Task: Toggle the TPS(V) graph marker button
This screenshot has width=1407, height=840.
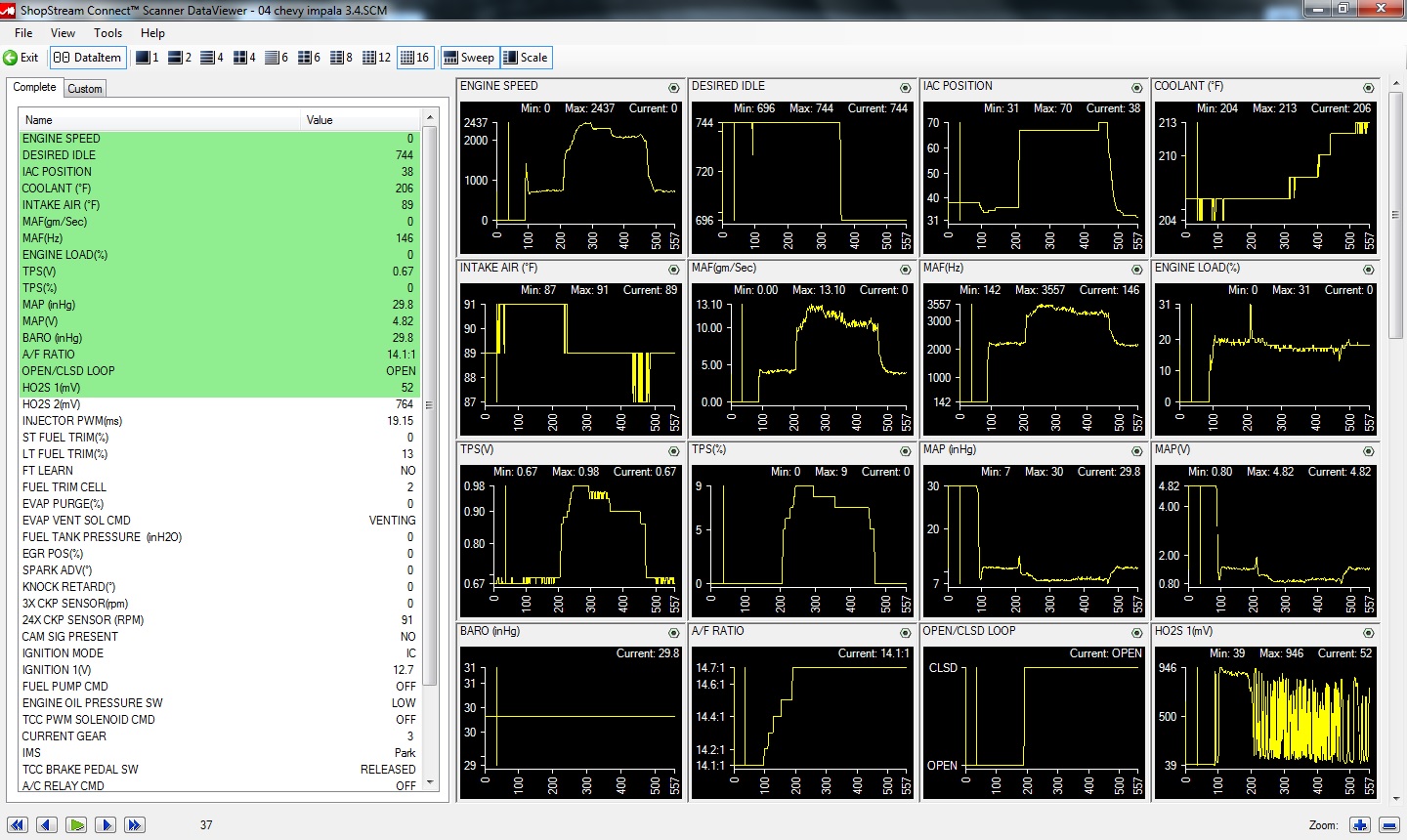Action: click(x=673, y=451)
